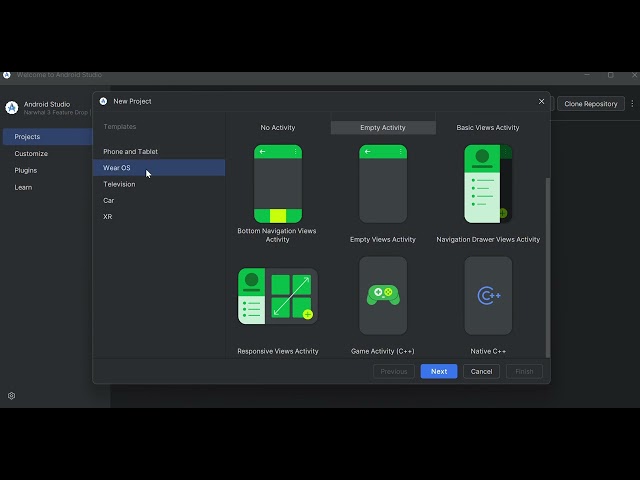Click the Responsive Views Activity label
The width and height of the screenshot is (640, 480).
coord(278,351)
